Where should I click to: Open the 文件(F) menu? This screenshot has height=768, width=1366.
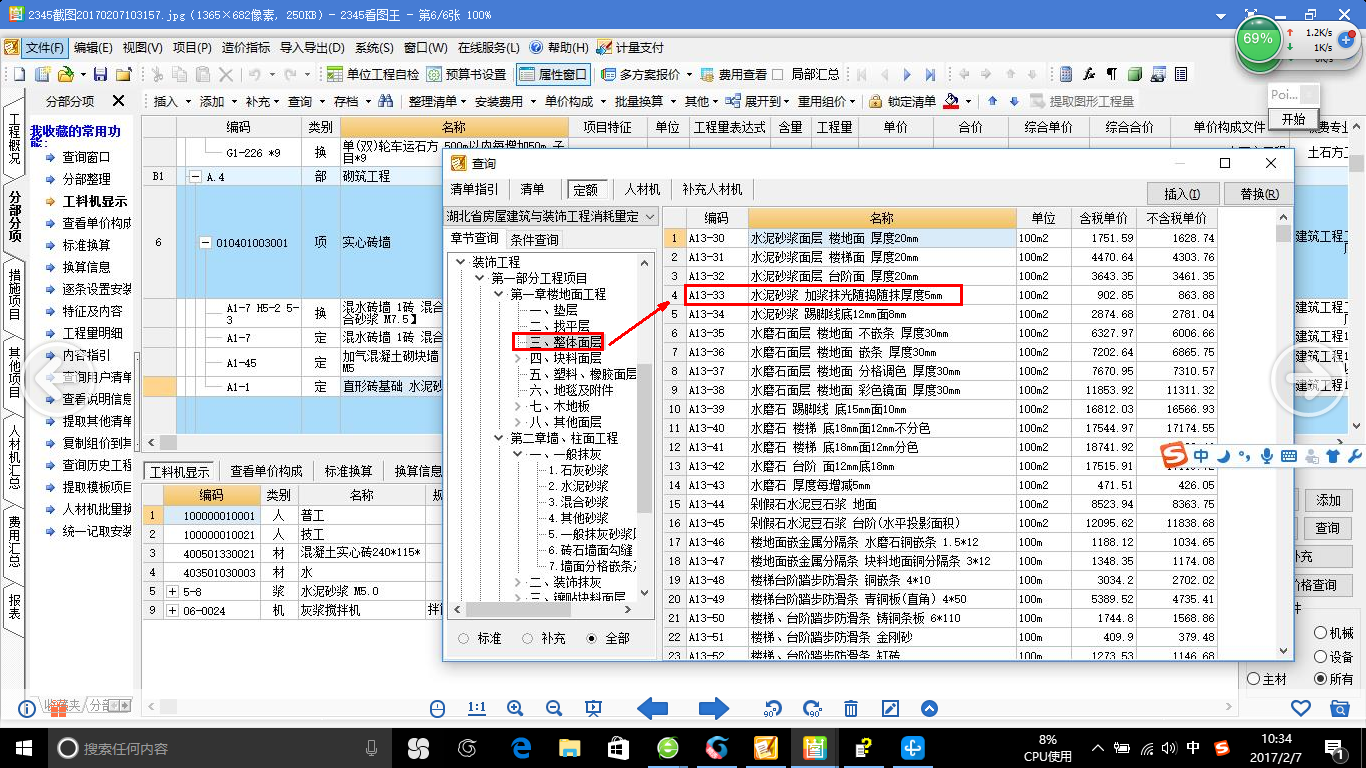(44, 48)
